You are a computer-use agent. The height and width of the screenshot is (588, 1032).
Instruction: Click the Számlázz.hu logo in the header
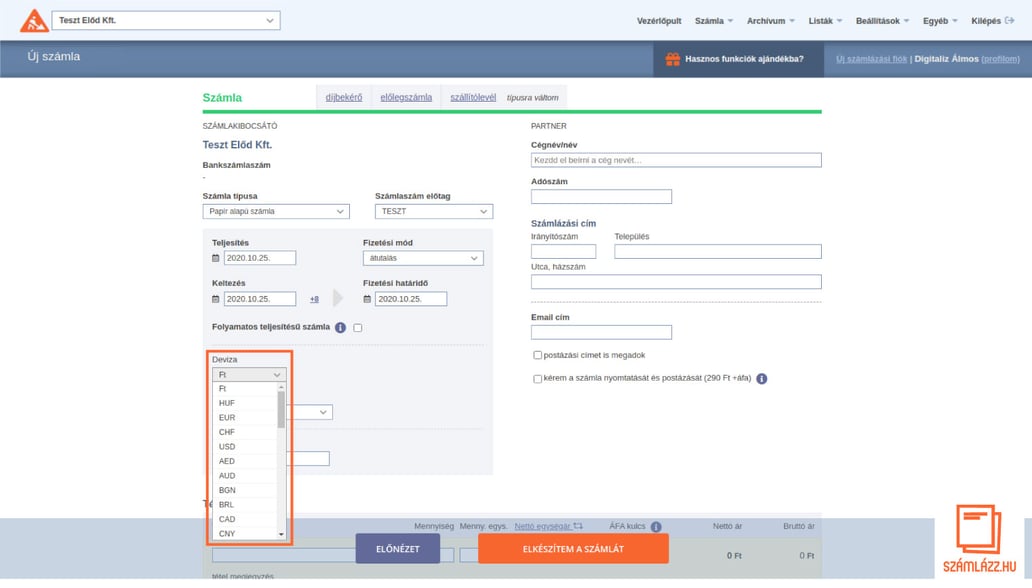point(34,21)
